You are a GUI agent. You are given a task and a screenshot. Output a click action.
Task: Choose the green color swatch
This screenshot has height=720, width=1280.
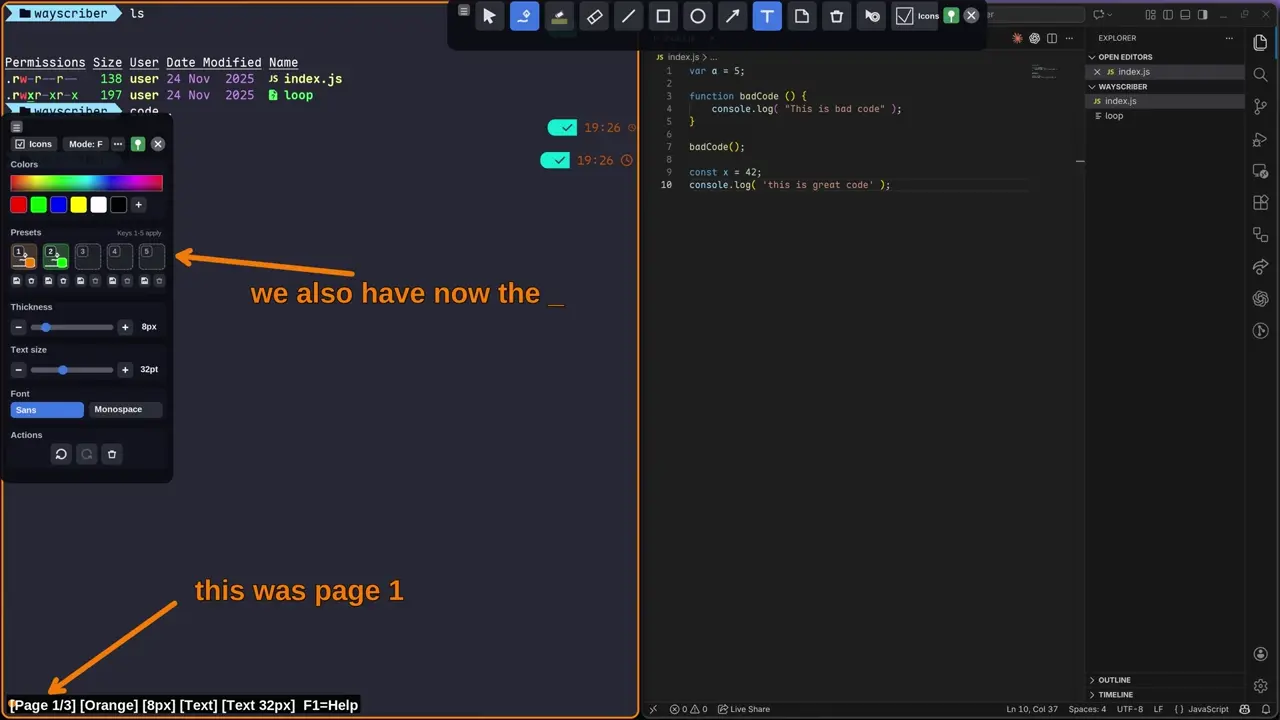pyautogui.click(x=38, y=205)
